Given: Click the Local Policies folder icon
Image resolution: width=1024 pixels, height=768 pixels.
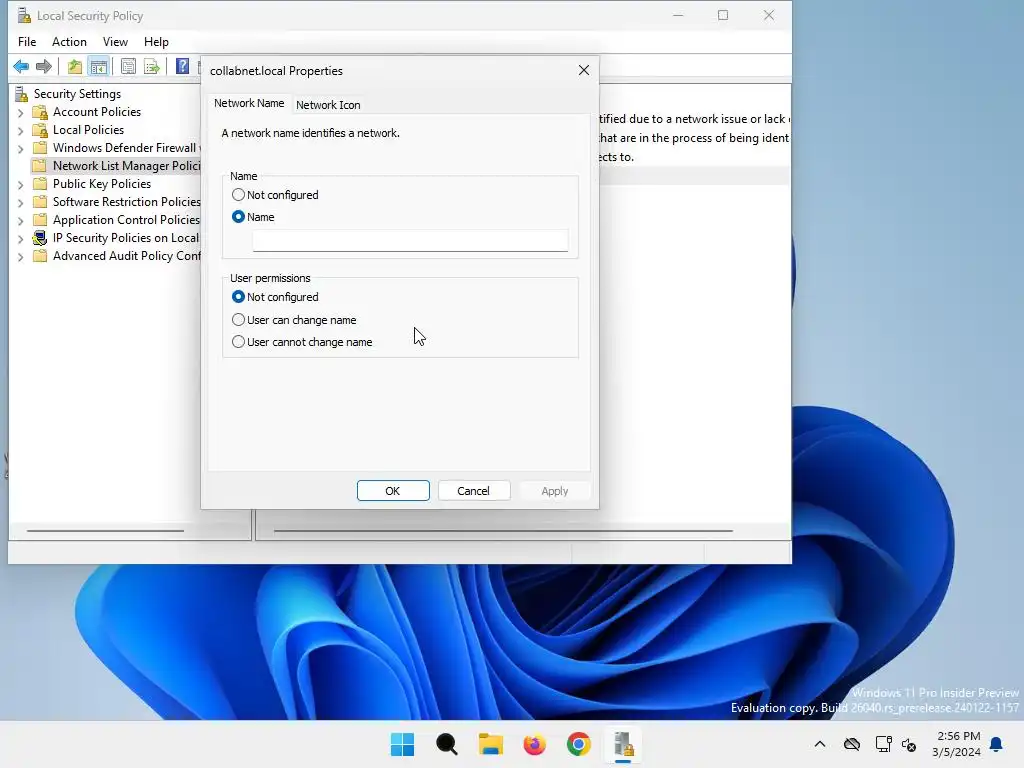Looking at the screenshot, I should (x=40, y=130).
